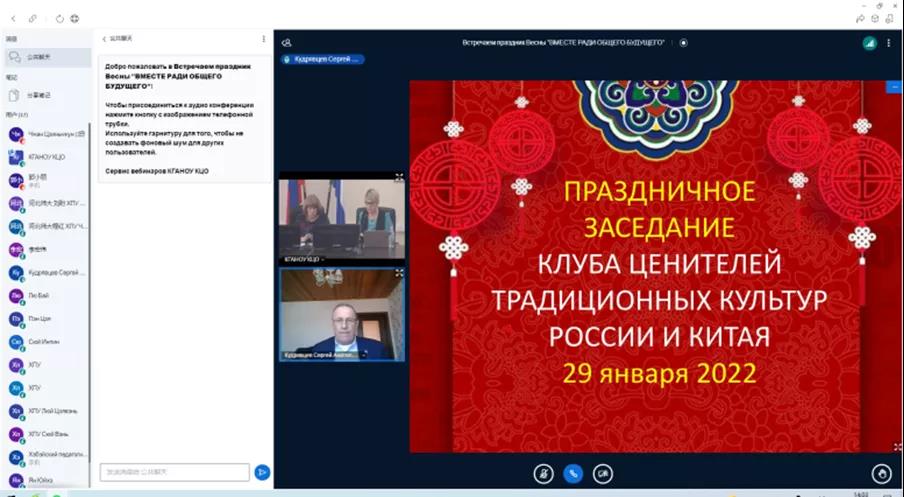Open the meeting options three-dot menu
Image resolution: width=904 pixels, height=497 pixels.
889,43
